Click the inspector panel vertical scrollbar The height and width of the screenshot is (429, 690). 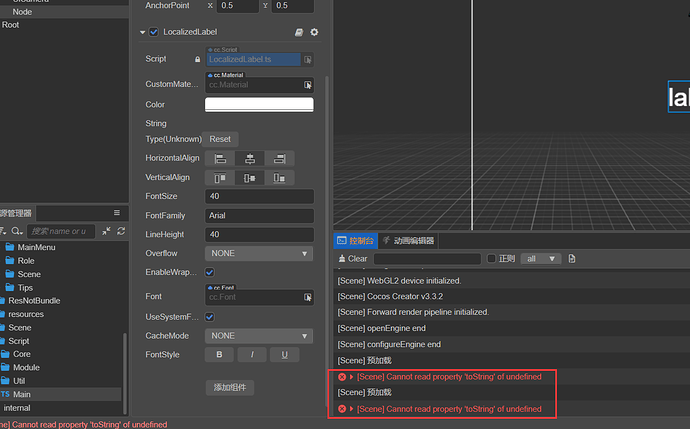click(327, 242)
